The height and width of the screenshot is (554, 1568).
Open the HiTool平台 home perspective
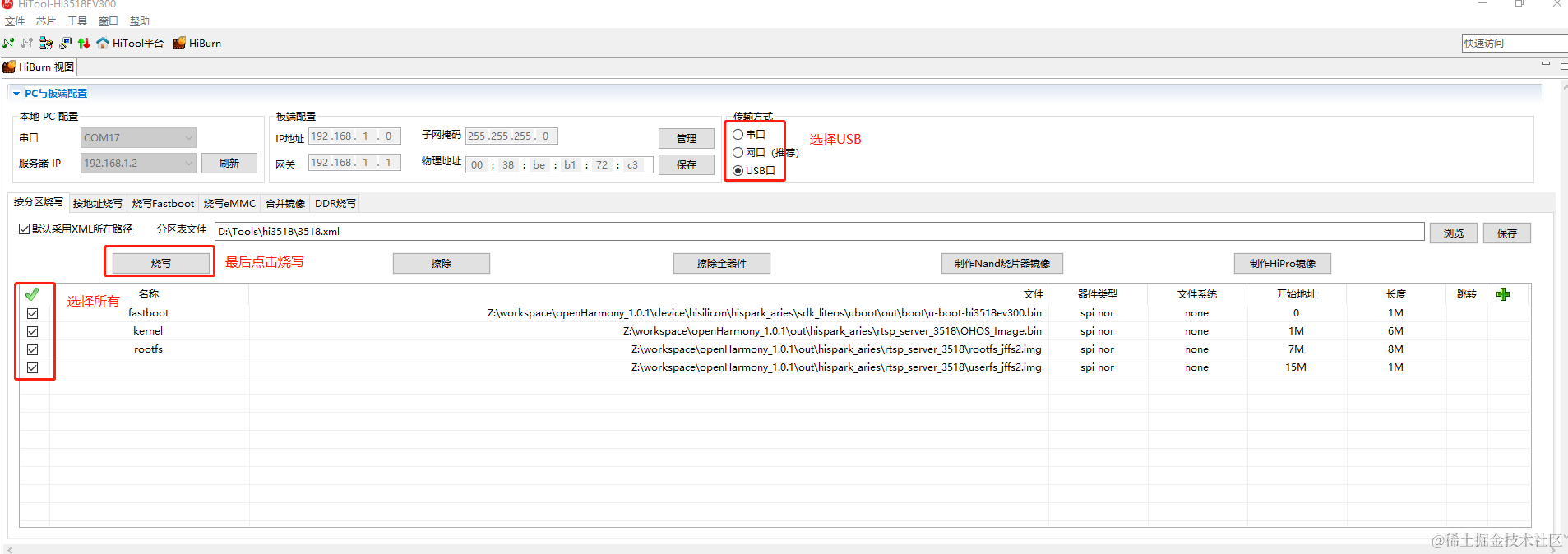130,43
